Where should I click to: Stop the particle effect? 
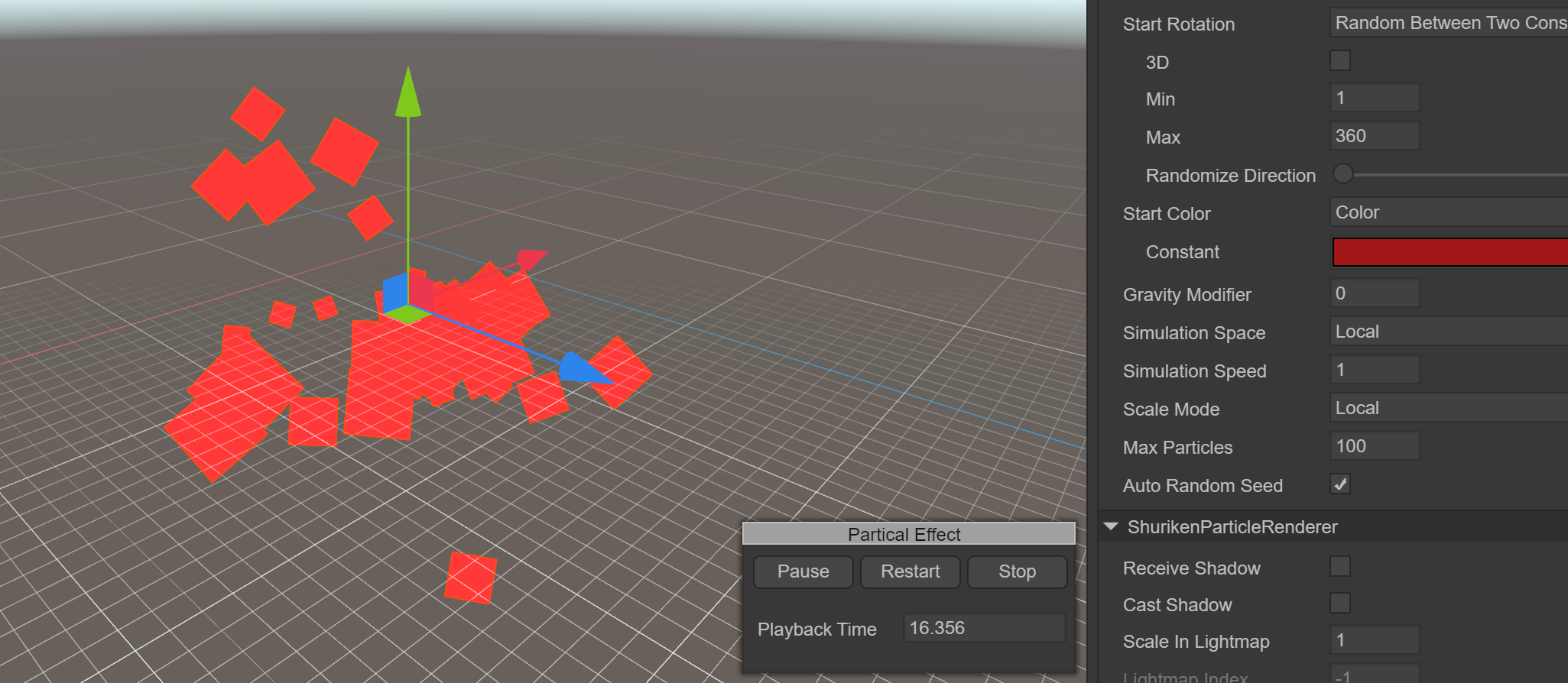(x=1017, y=571)
